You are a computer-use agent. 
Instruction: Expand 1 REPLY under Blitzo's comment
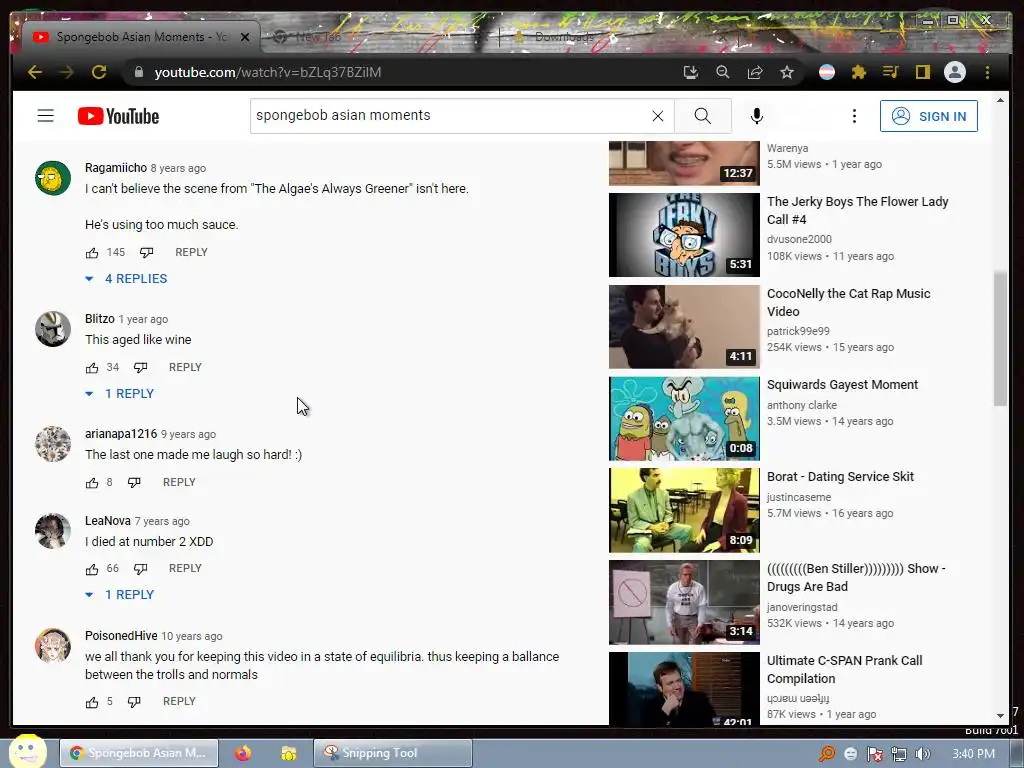(120, 394)
